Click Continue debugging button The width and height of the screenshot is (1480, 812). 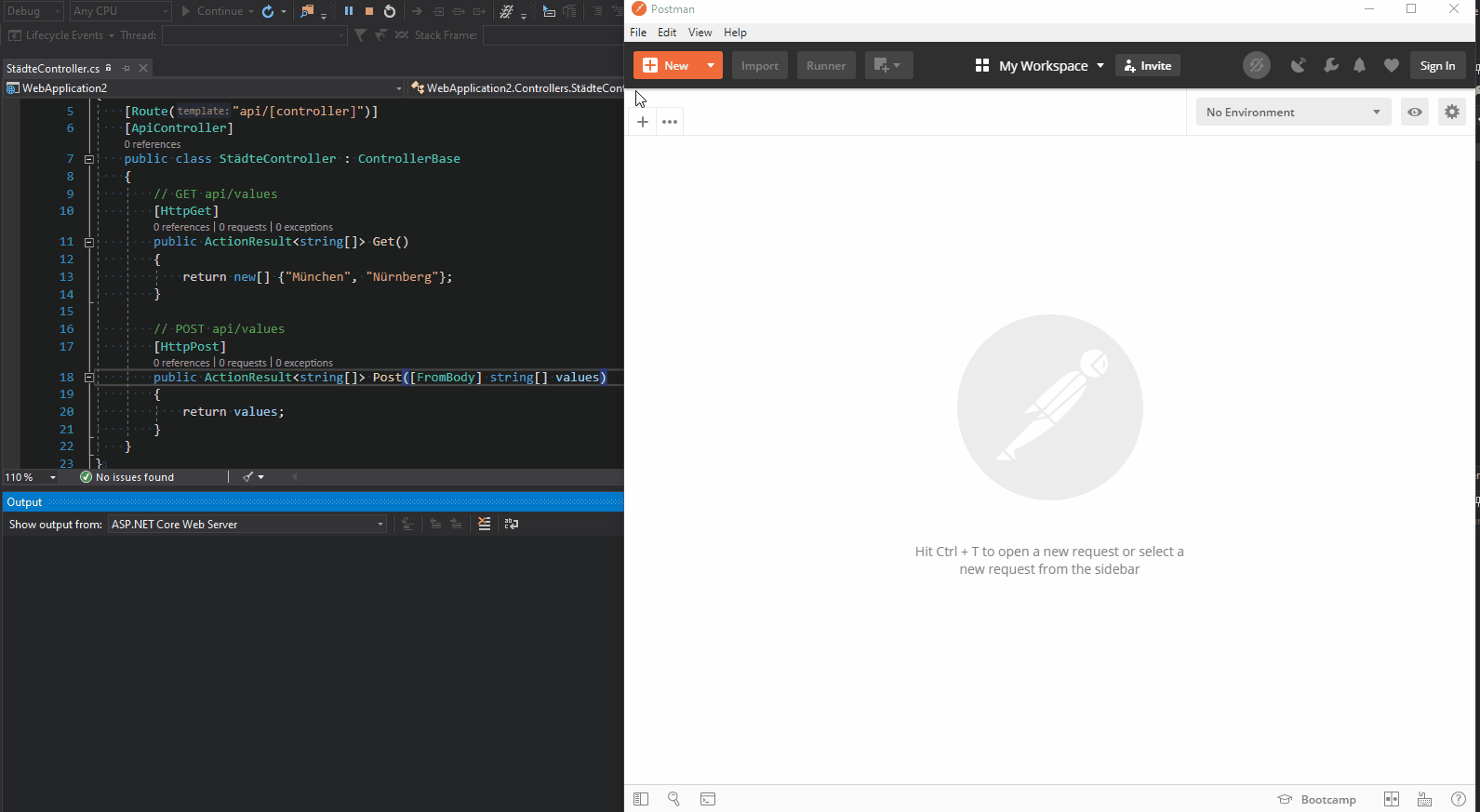[214, 11]
